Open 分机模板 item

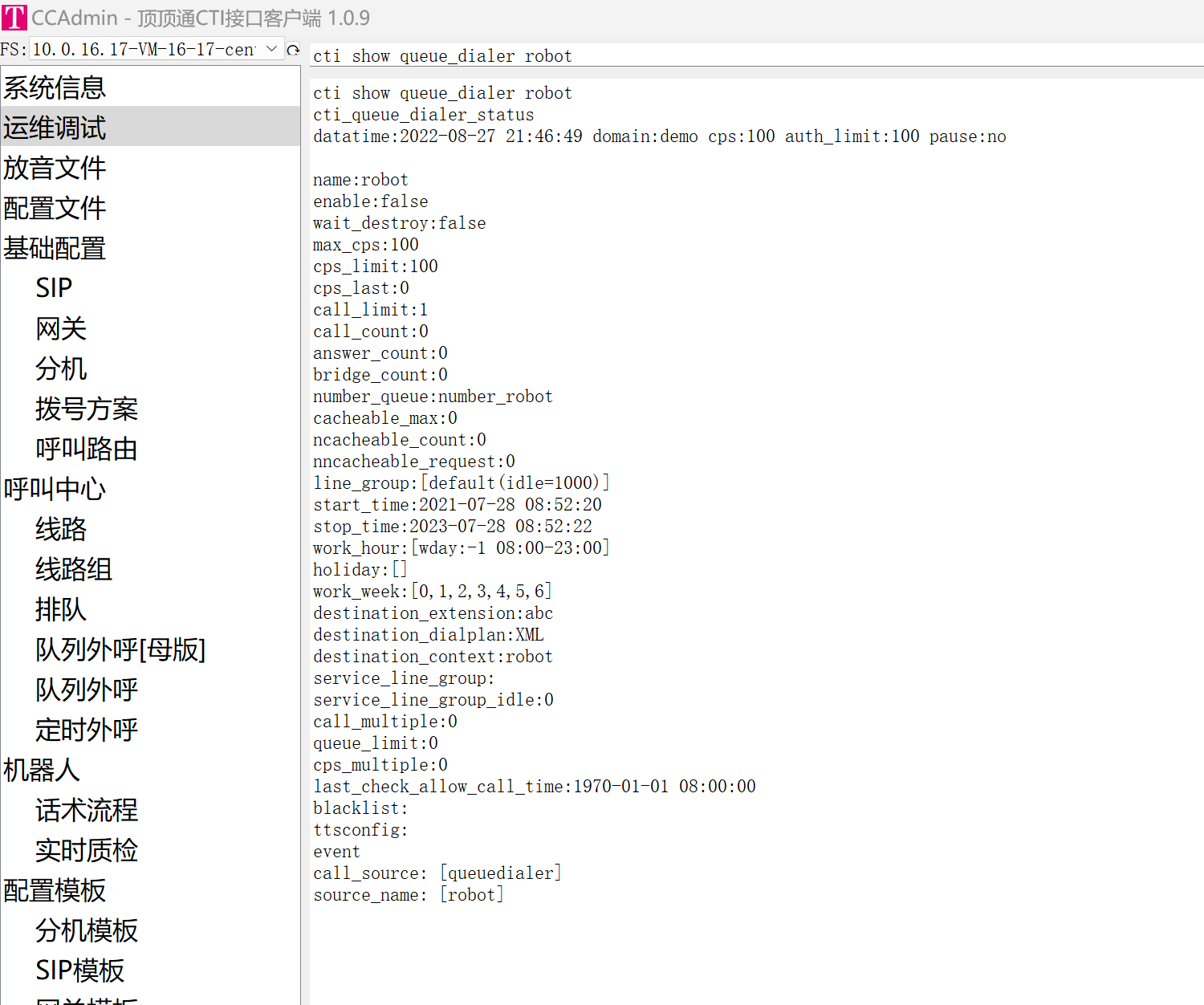pyautogui.click(x=87, y=930)
